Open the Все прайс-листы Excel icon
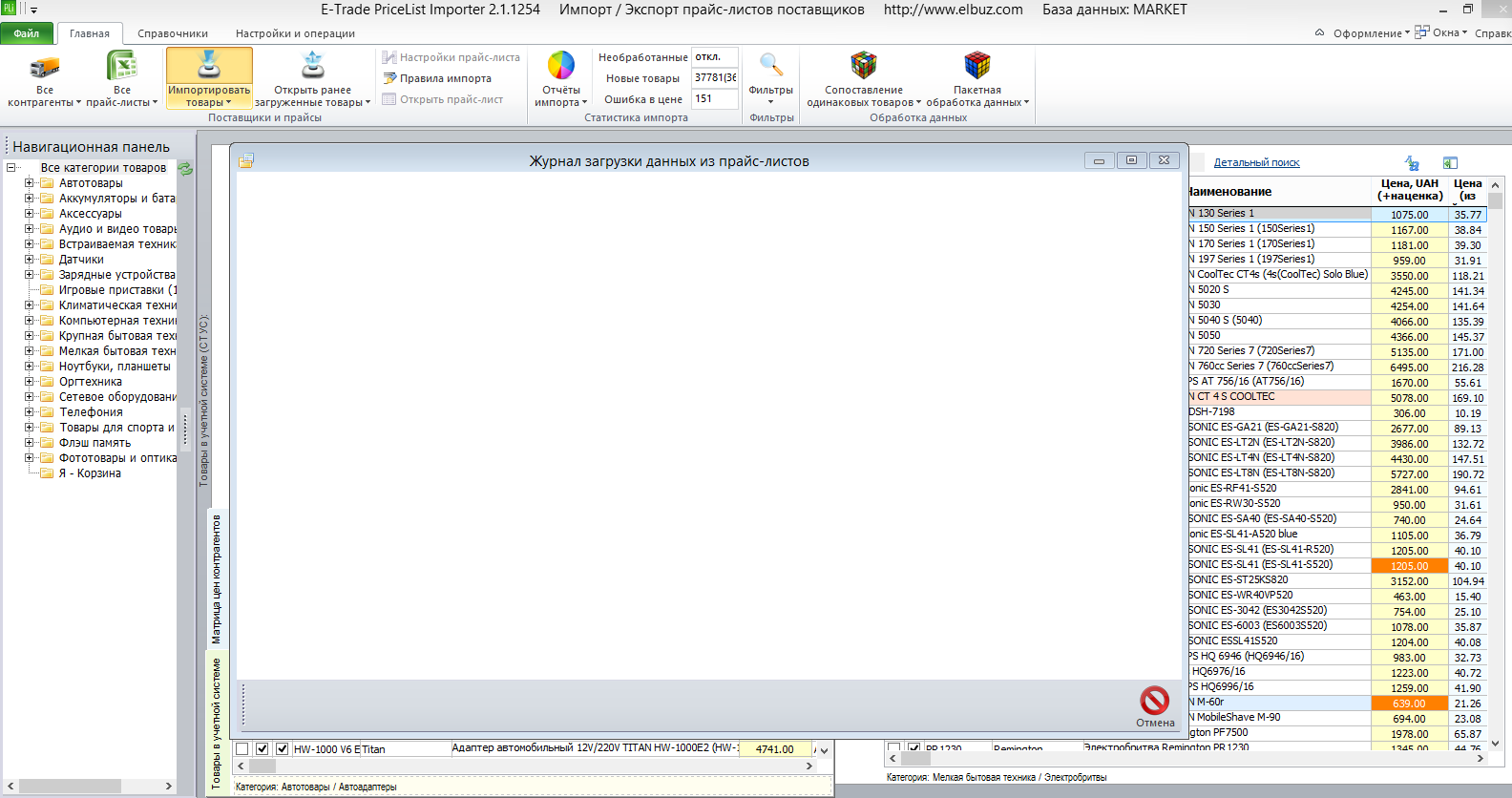The image size is (1512, 798). [x=122, y=66]
